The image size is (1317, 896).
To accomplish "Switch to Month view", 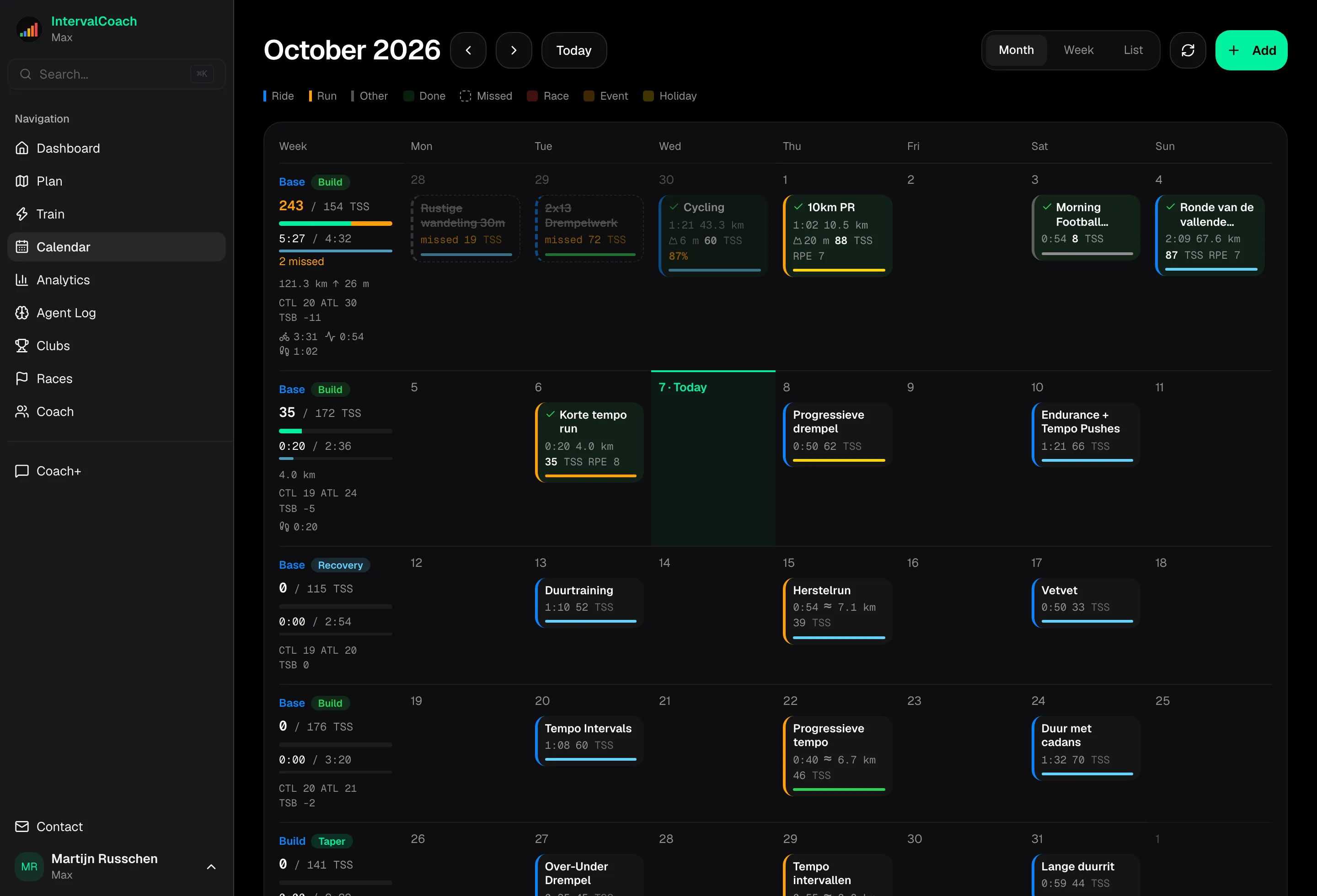I will (1016, 50).
